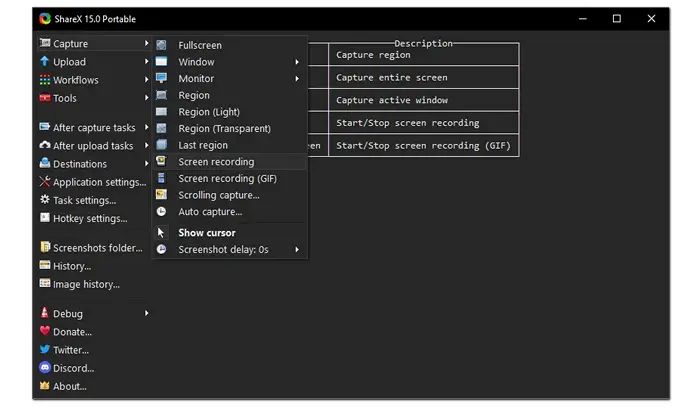This screenshot has height=407, width=700.
Task: Click the Screenshots folder icon
Action: [44, 248]
